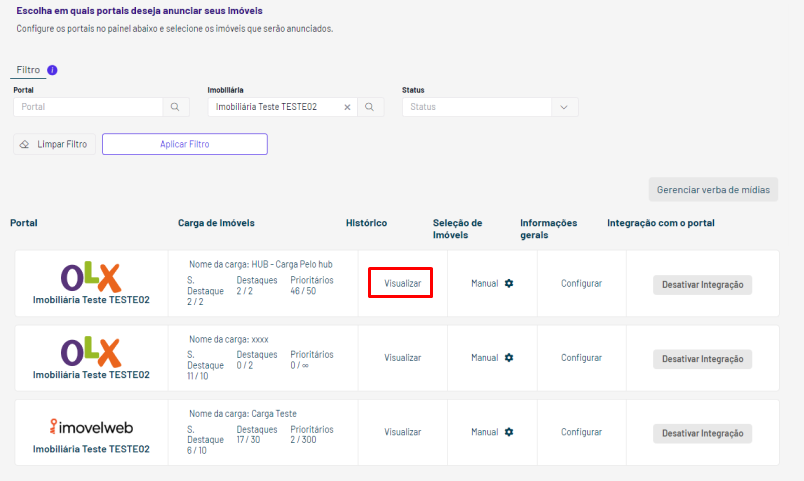The width and height of the screenshot is (804, 481).
Task: Open settings gear in OLX xxxx row
Action: pos(509,358)
